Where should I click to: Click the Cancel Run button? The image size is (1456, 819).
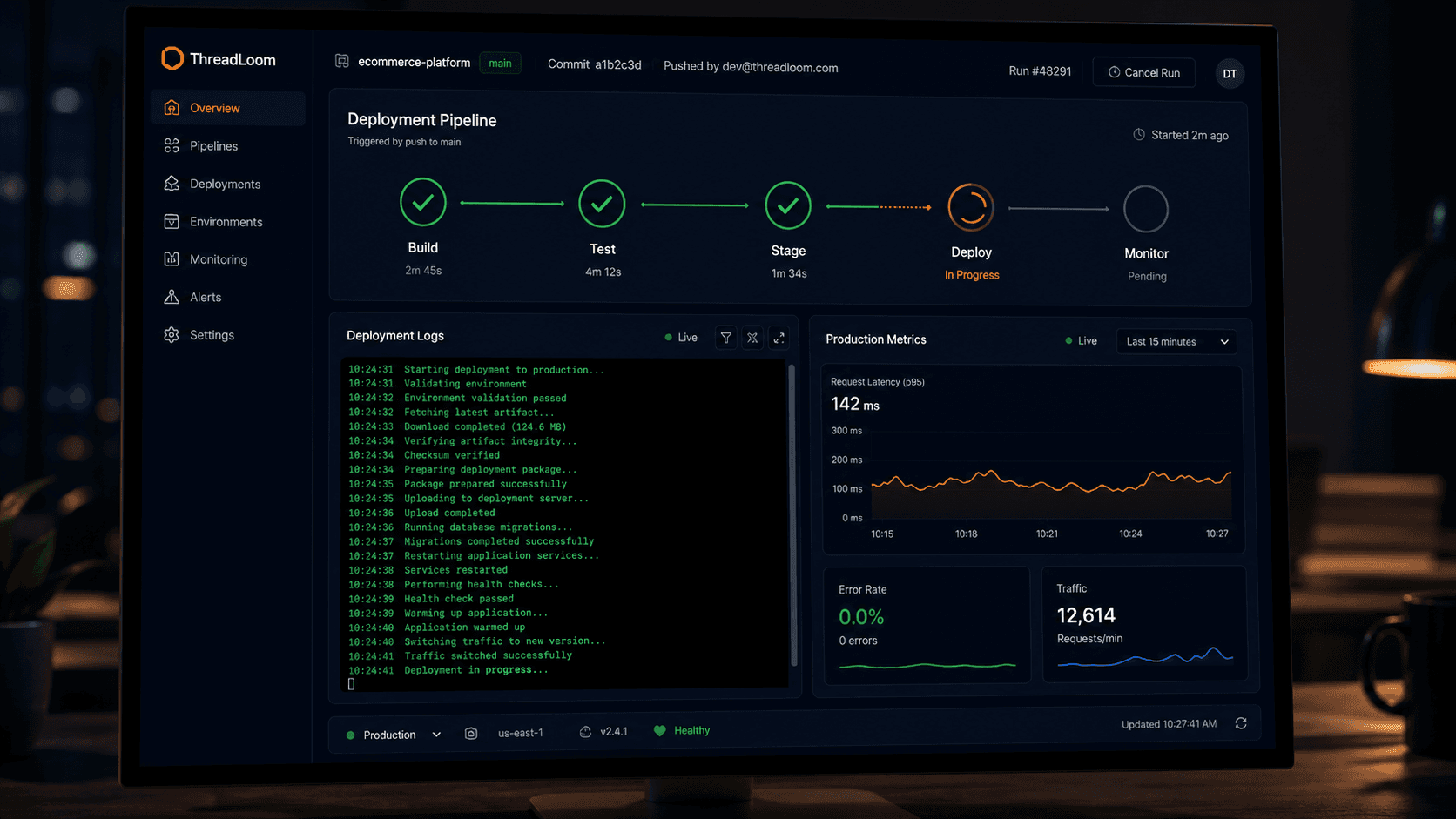(1144, 72)
